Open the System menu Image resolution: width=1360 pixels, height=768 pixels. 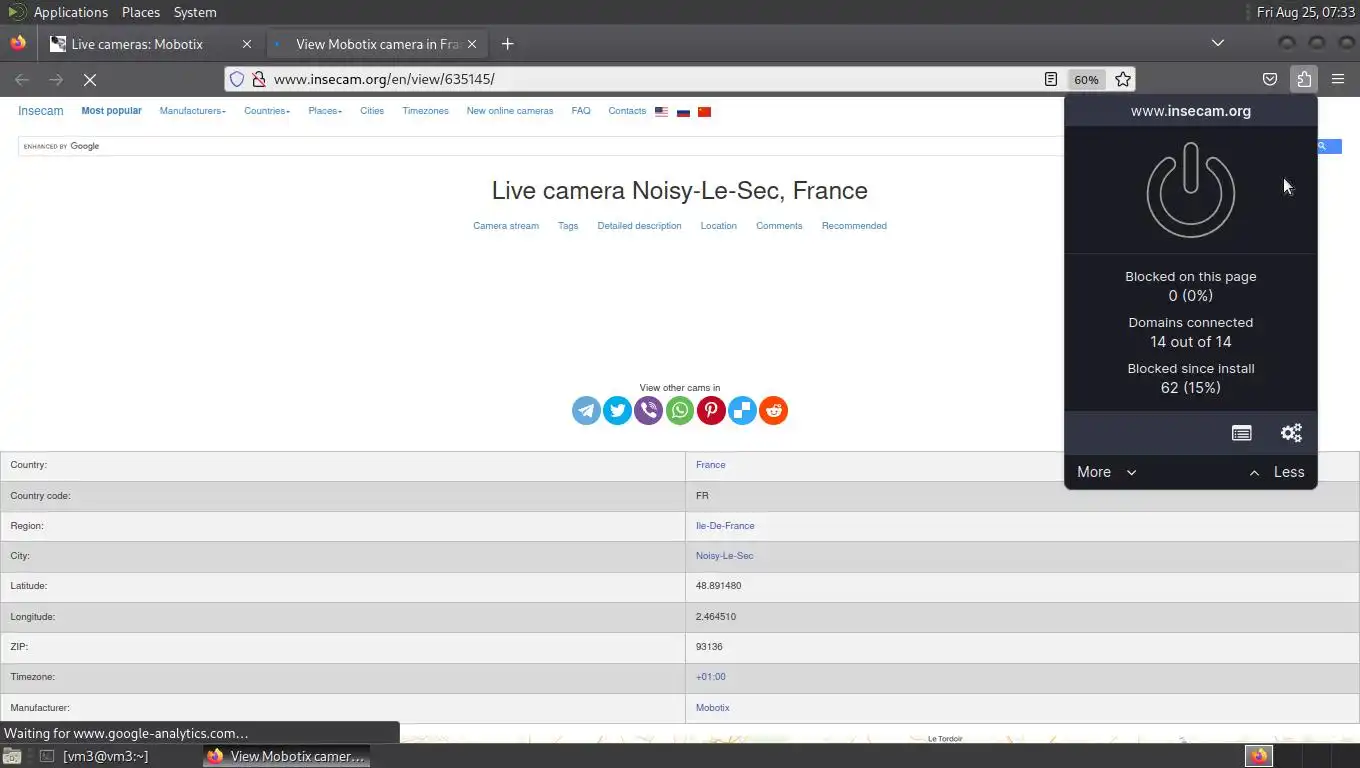tap(195, 12)
